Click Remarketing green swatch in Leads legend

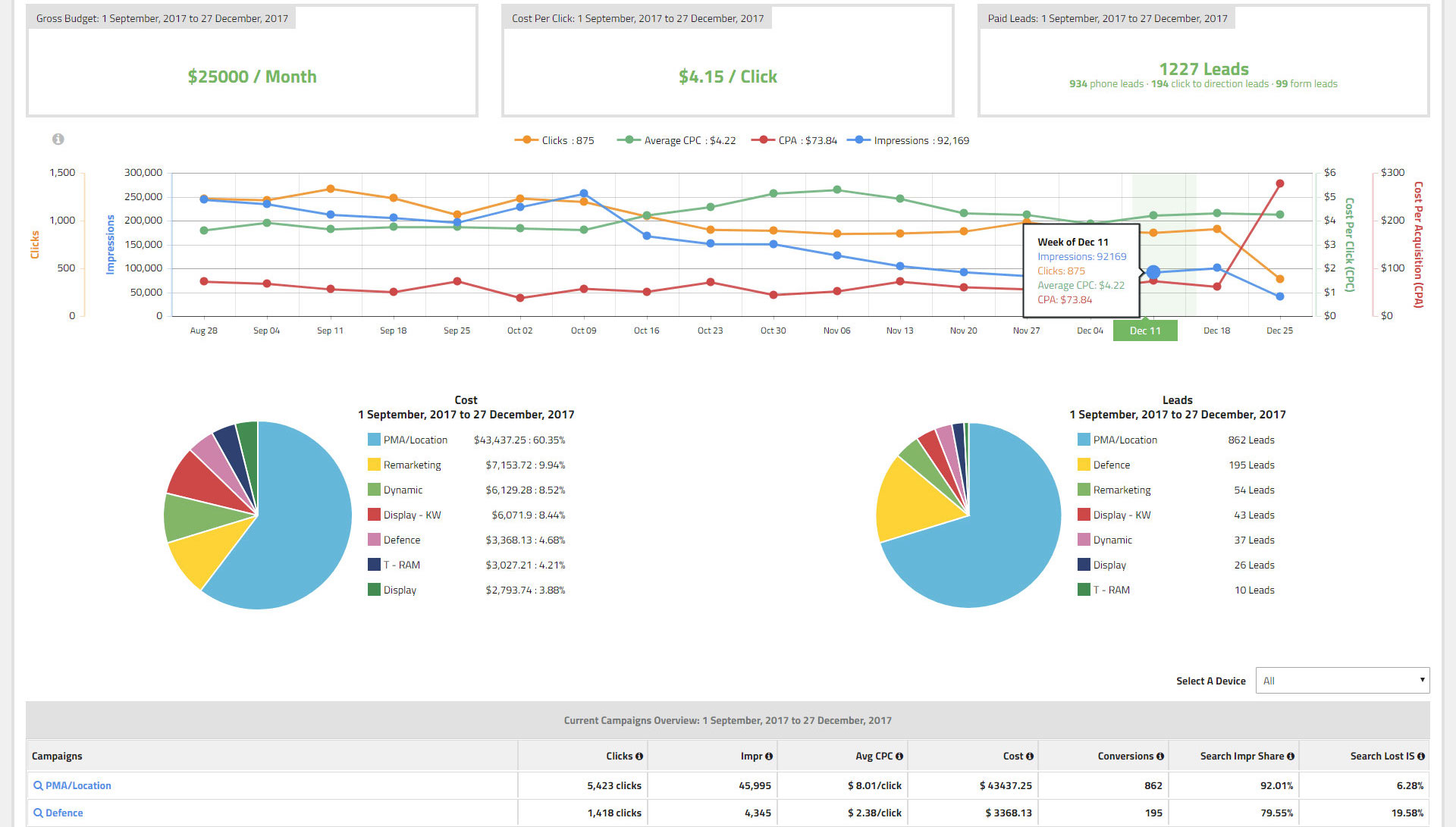(x=1084, y=490)
